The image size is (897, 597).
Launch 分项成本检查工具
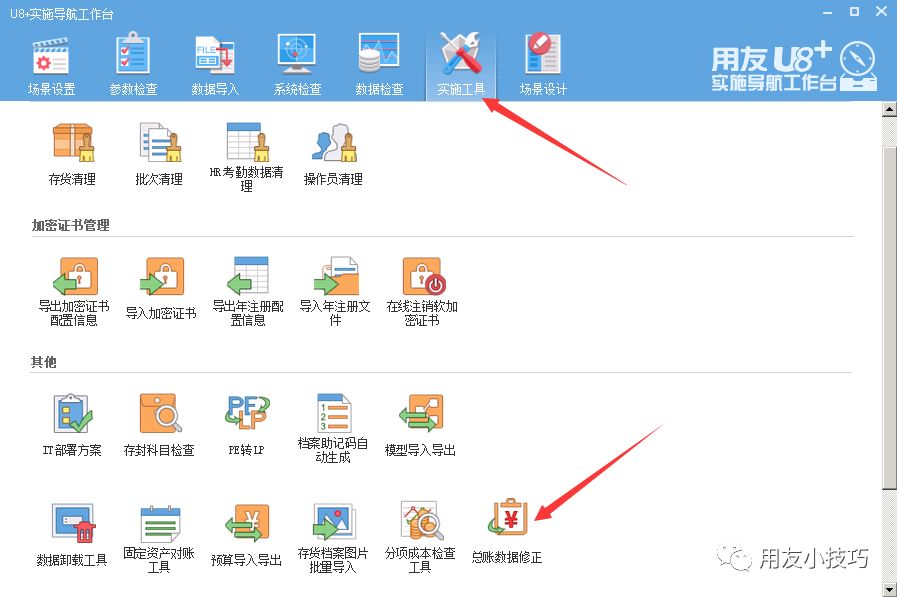pos(420,538)
